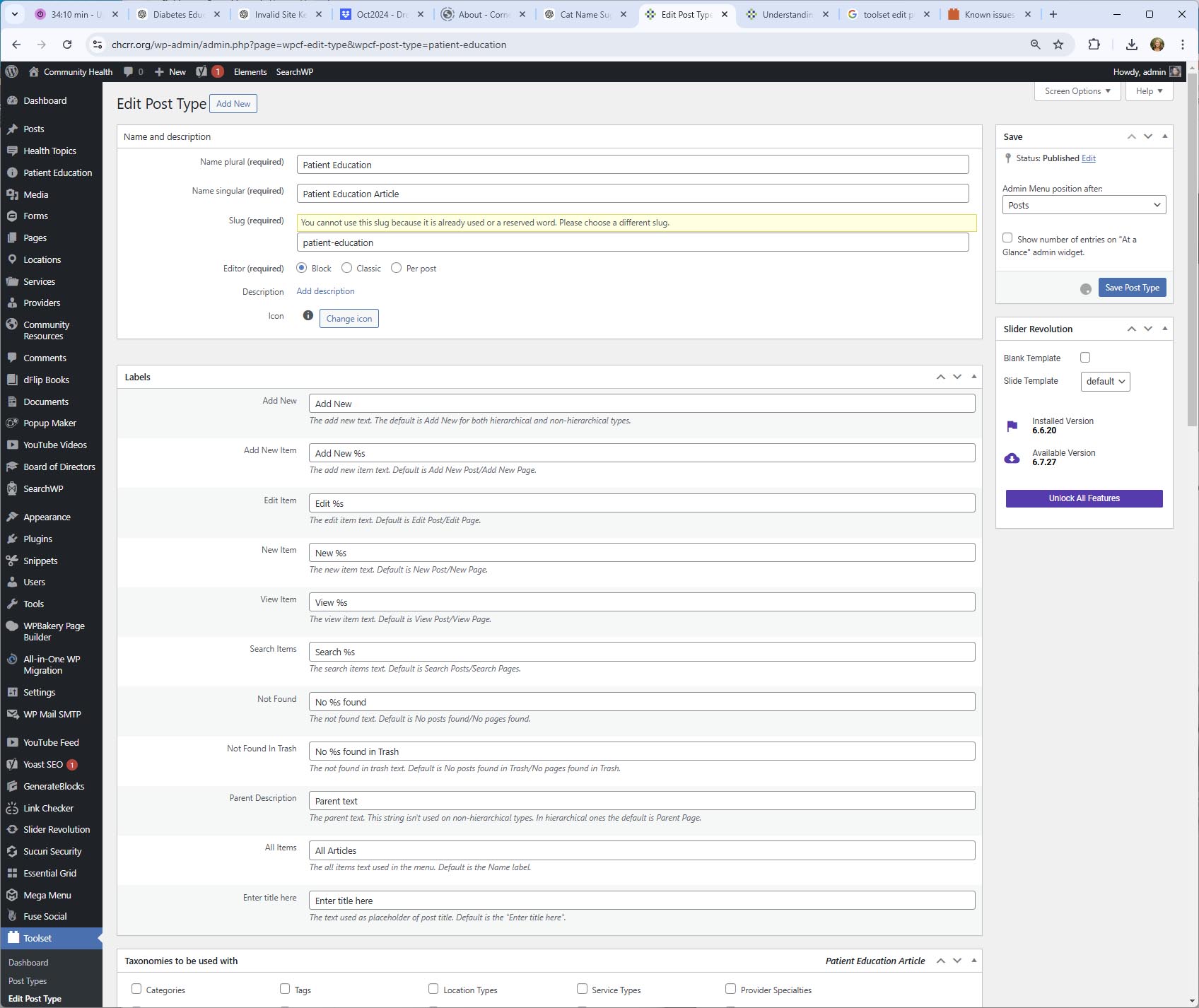
Task: Select the Block editor radio button
Action: (x=302, y=268)
